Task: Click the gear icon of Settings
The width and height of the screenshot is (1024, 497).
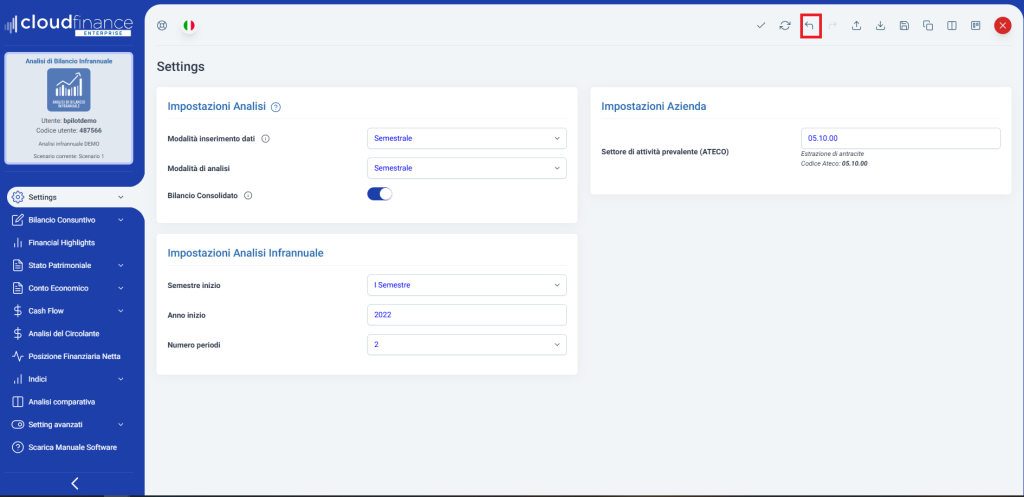Action: point(18,197)
